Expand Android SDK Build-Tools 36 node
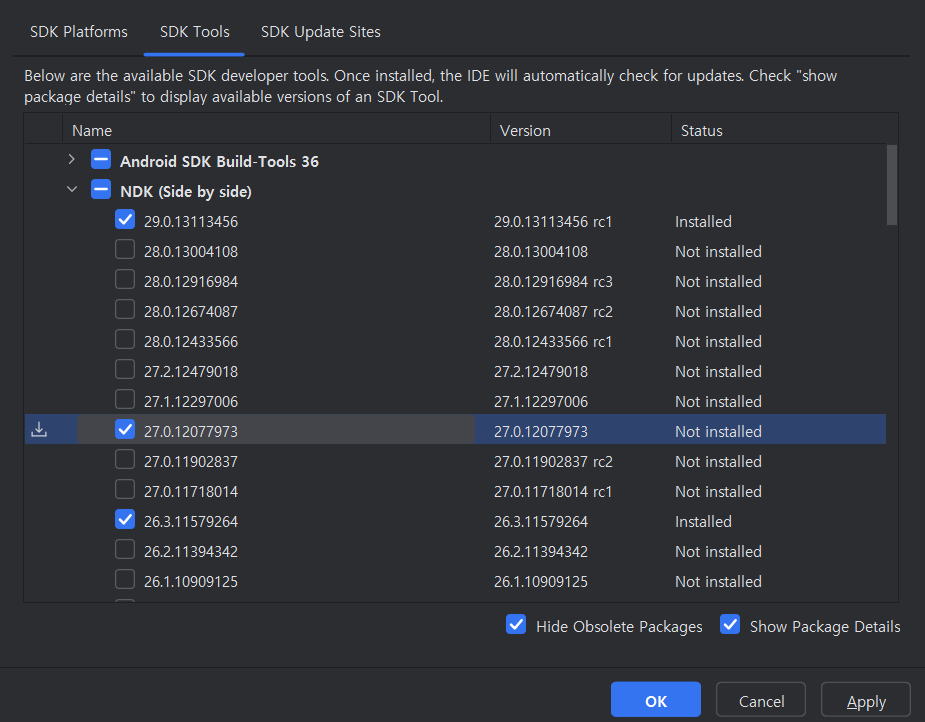Viewport: 925px width, 722px height. click(x=71, y=160)
